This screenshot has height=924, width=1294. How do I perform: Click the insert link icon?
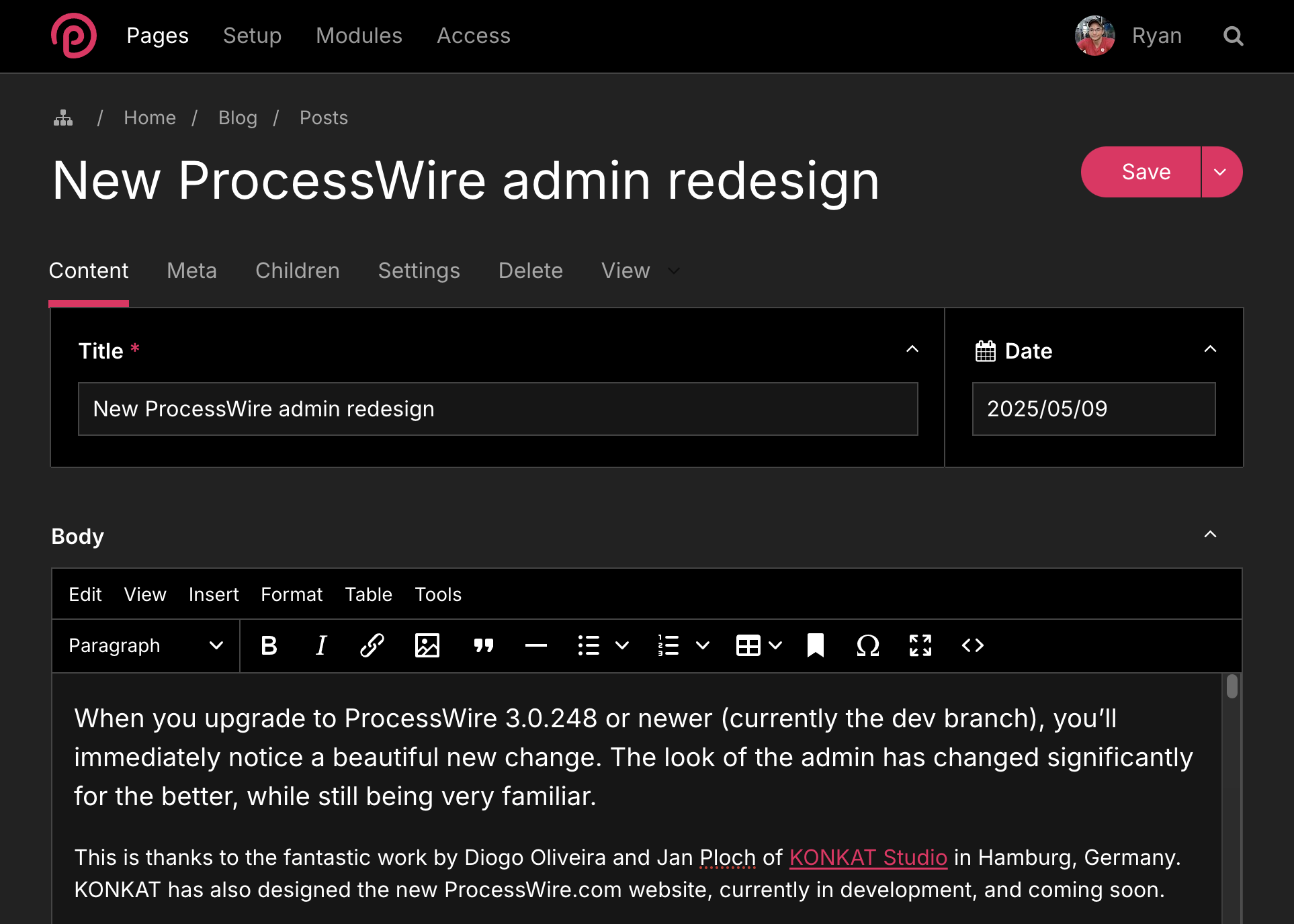(372, 645)
